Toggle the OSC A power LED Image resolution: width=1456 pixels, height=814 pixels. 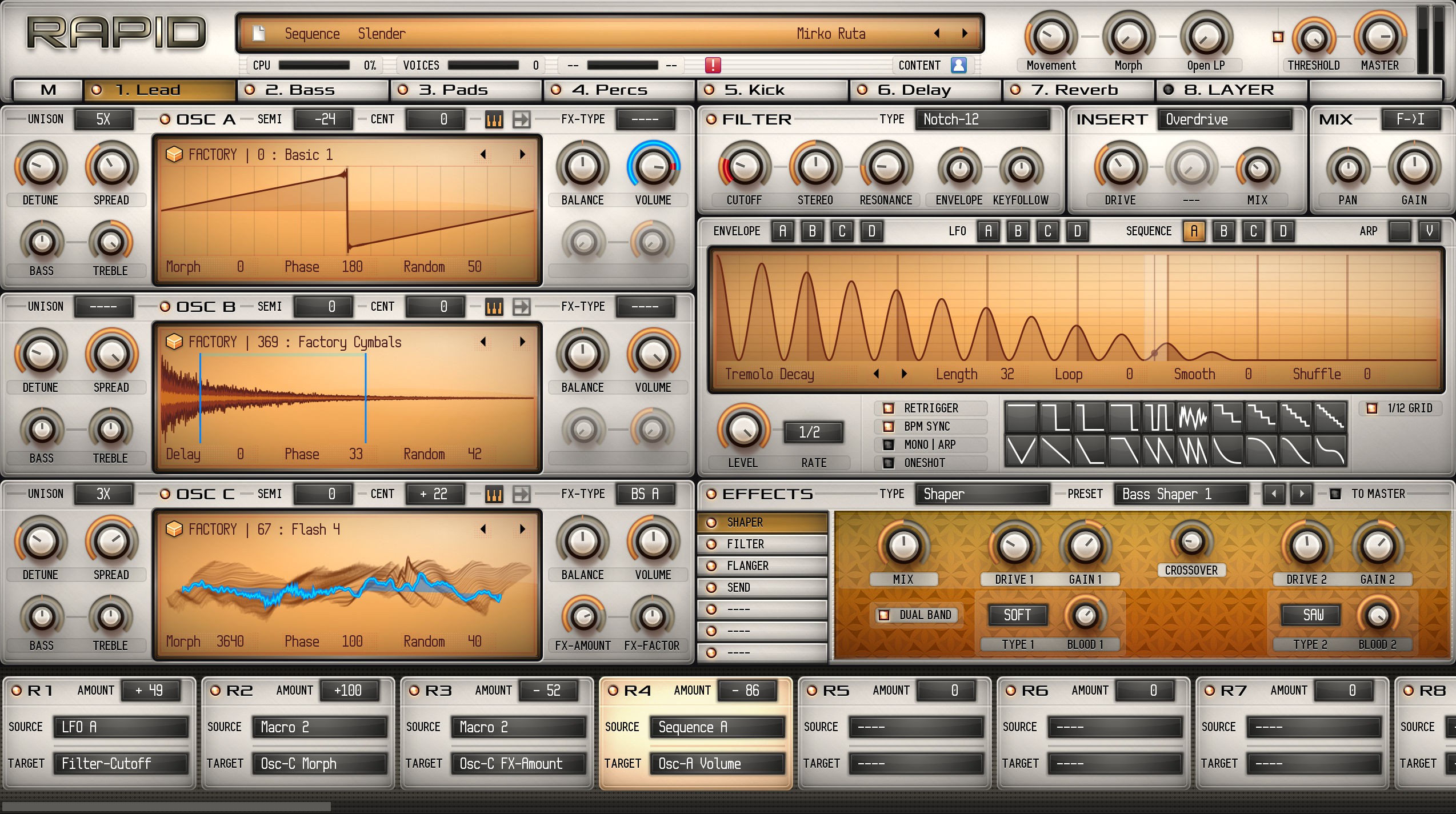165,119
